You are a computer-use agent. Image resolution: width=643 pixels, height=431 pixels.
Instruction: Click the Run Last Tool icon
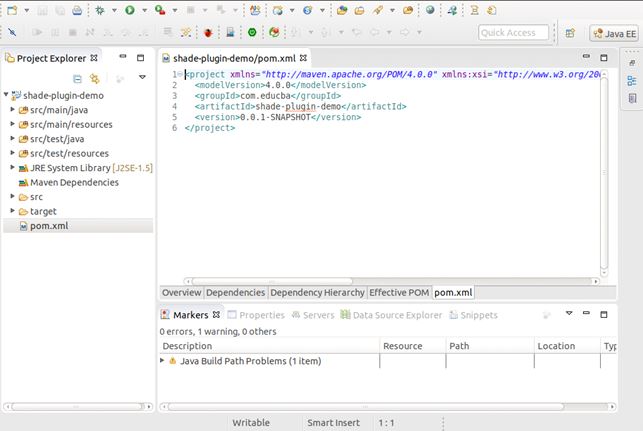coord(160,10)
